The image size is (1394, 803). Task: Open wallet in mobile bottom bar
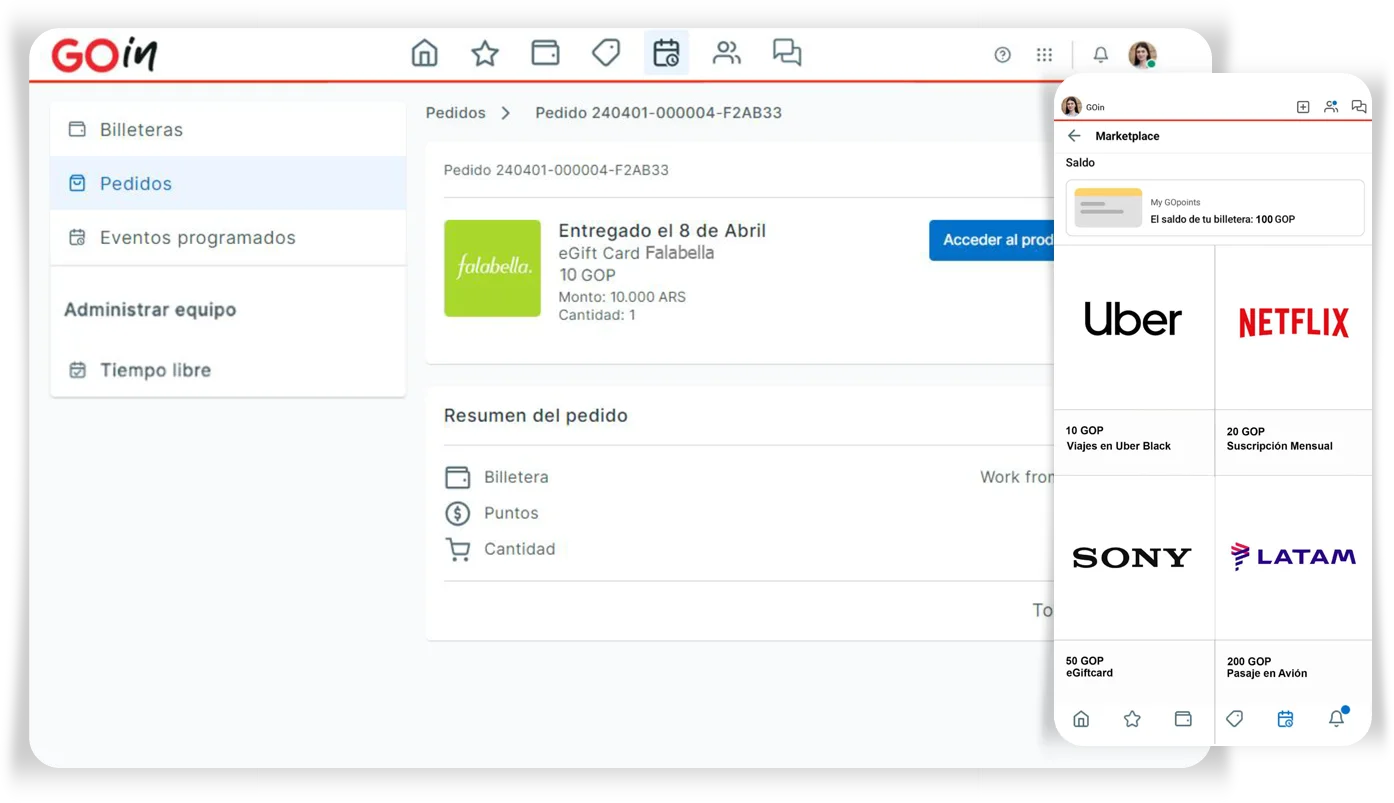click(x=1183, y=719)
